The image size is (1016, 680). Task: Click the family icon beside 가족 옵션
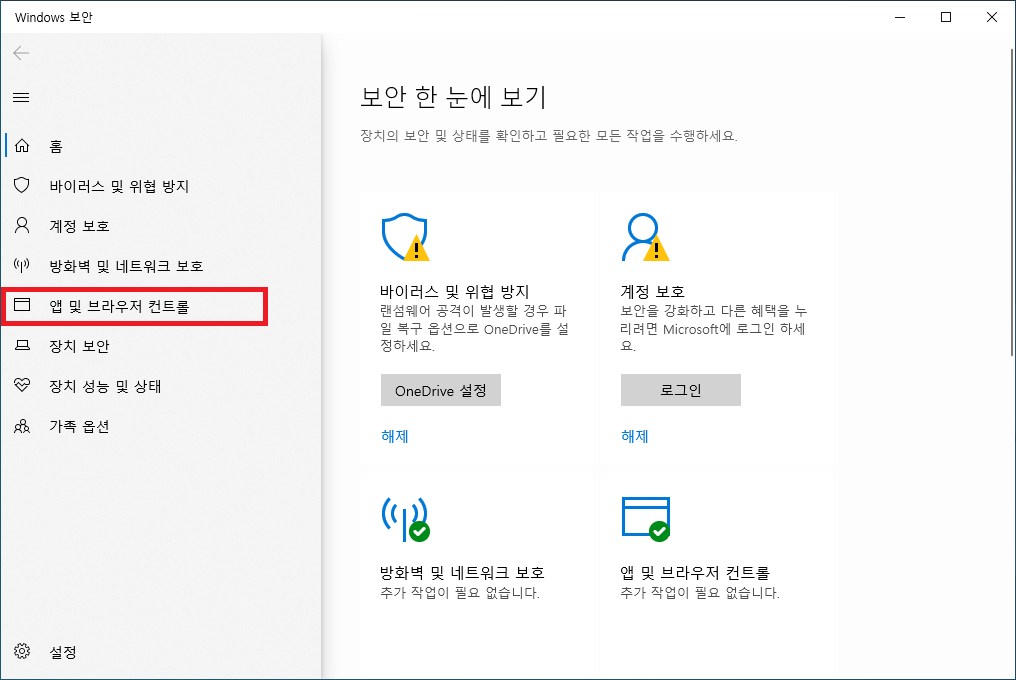(x=22, y=426)
